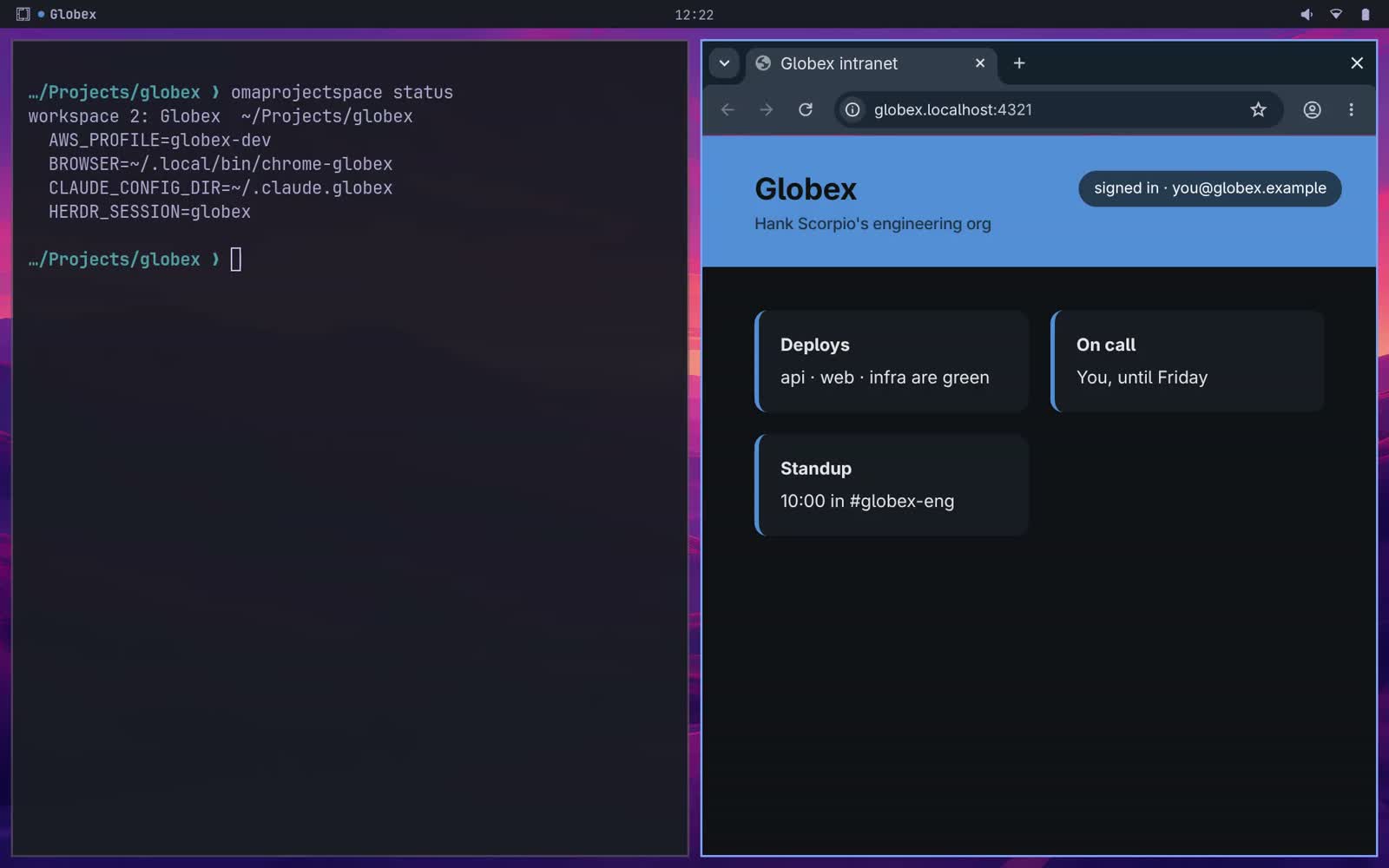Click "workspace 2: Globex" line in terminal
Viewport: 1389px width, 868px height.
(221, 116)
